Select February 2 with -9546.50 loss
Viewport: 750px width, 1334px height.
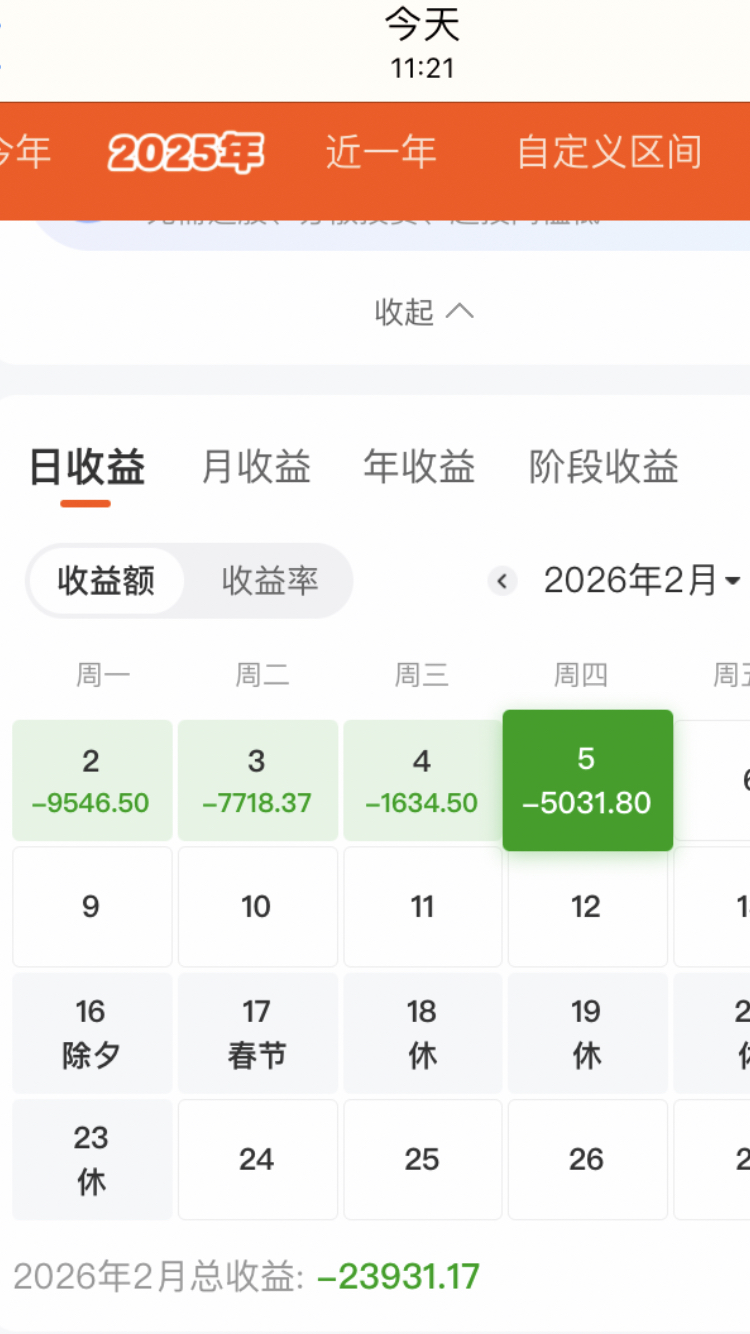click(x=92, y=780)
